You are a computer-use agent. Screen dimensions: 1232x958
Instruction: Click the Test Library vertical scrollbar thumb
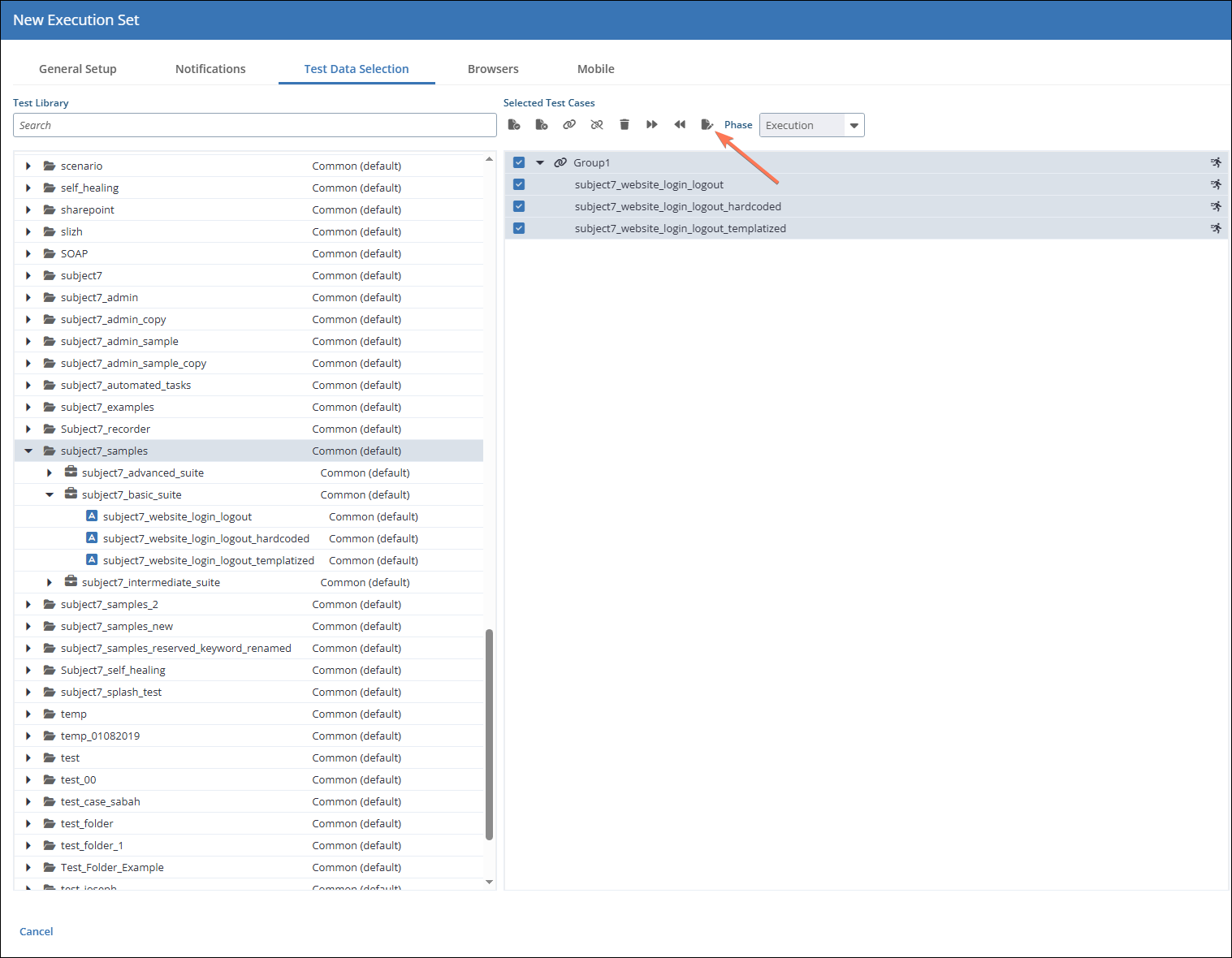[489, 734]
